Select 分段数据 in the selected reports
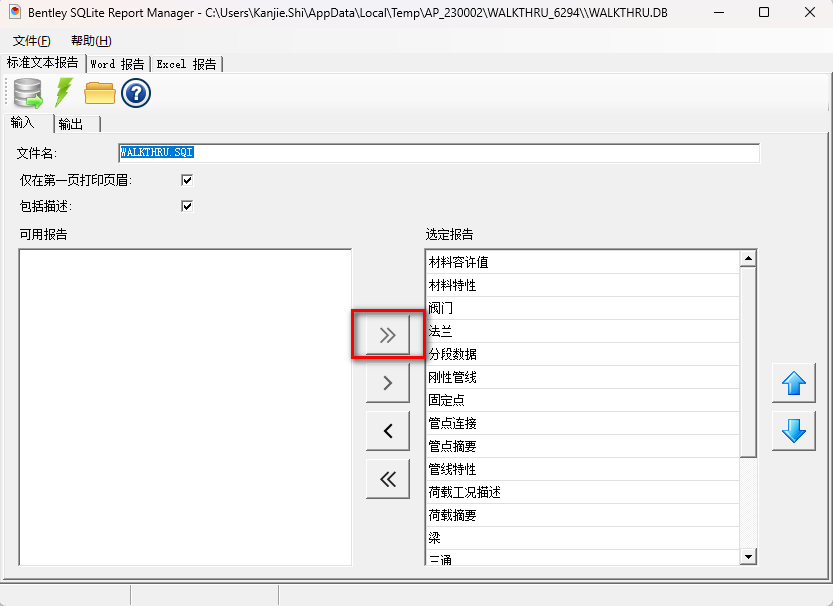 [x=583, y=354]
